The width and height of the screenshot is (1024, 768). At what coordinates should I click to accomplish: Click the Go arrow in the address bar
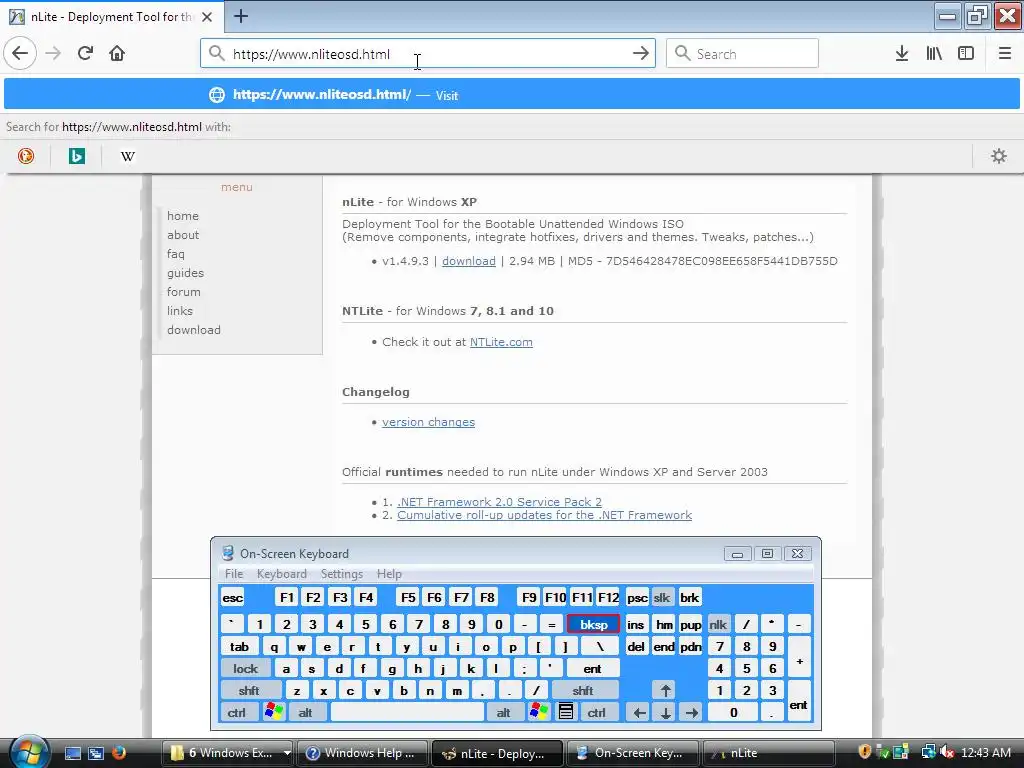[x=641, y=53]
